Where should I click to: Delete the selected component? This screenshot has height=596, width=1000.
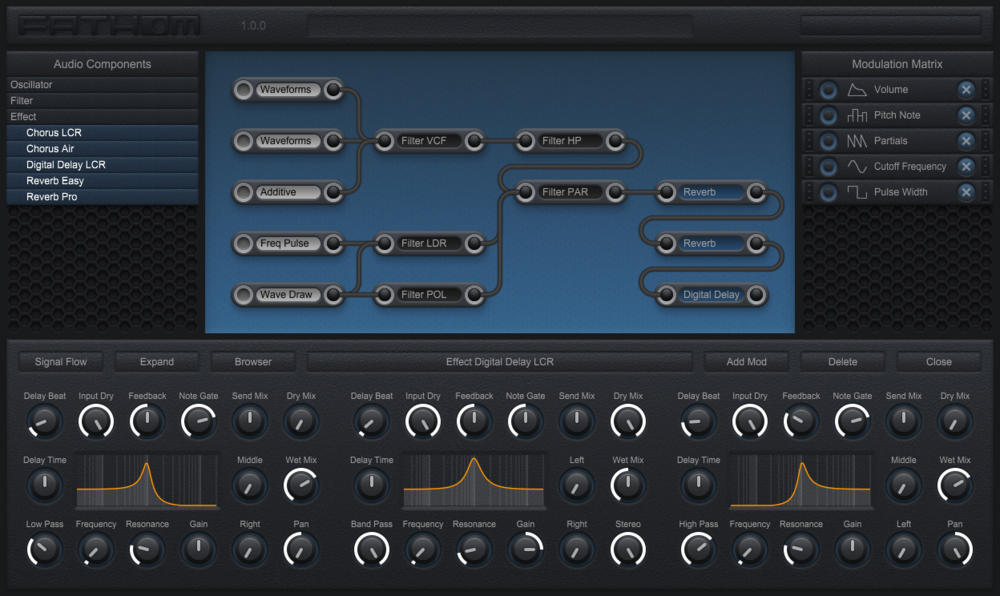[x=842, y=361]
